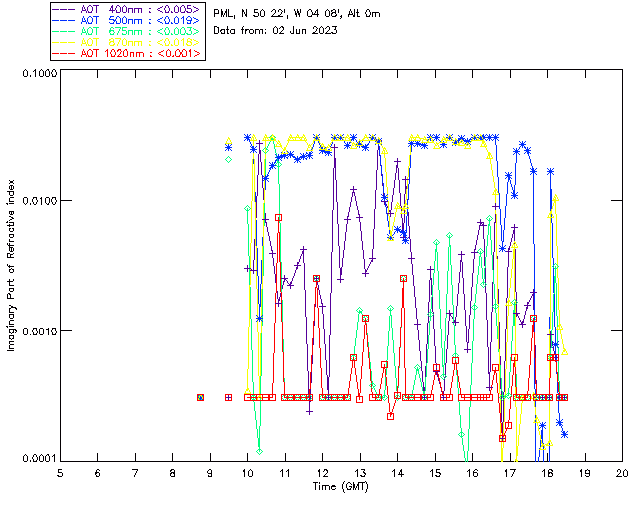
Task: Click the yellow triangle marker near hour 9.5
Action: 229,141
